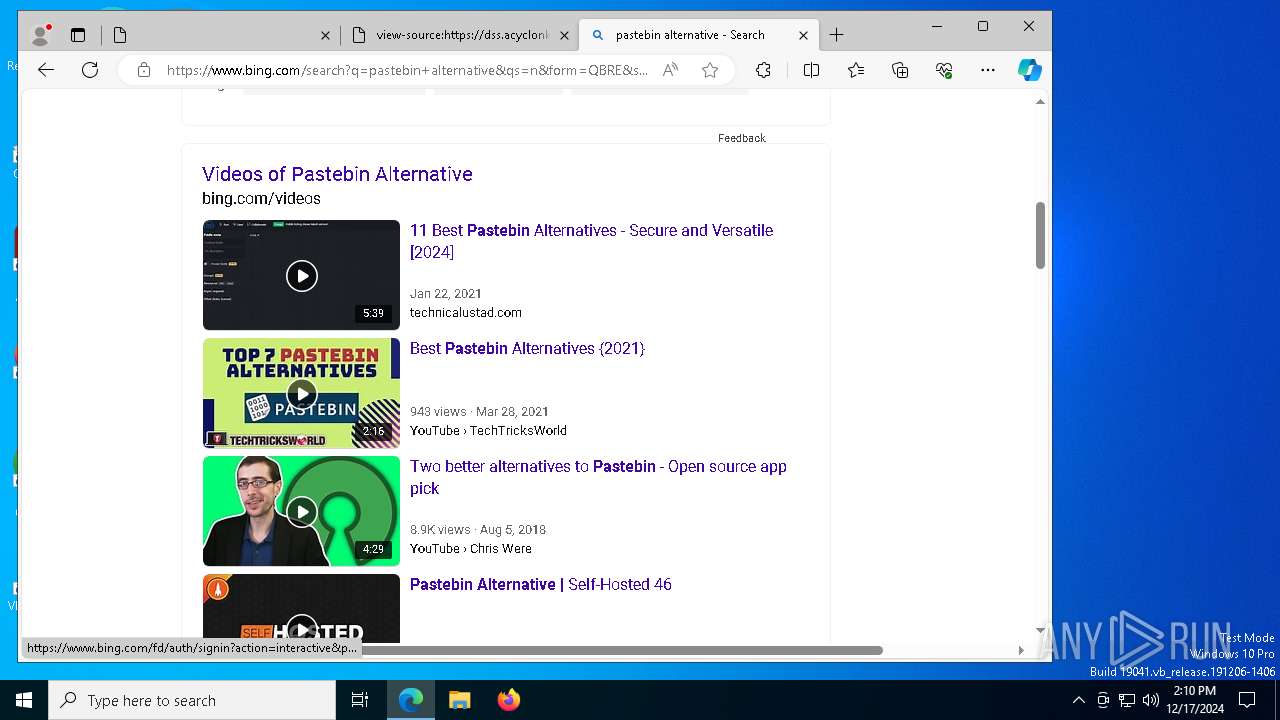This screenshot has height=720, width=1280.
Task: Open Read aloud in address bar
Action: coord(671,70)
